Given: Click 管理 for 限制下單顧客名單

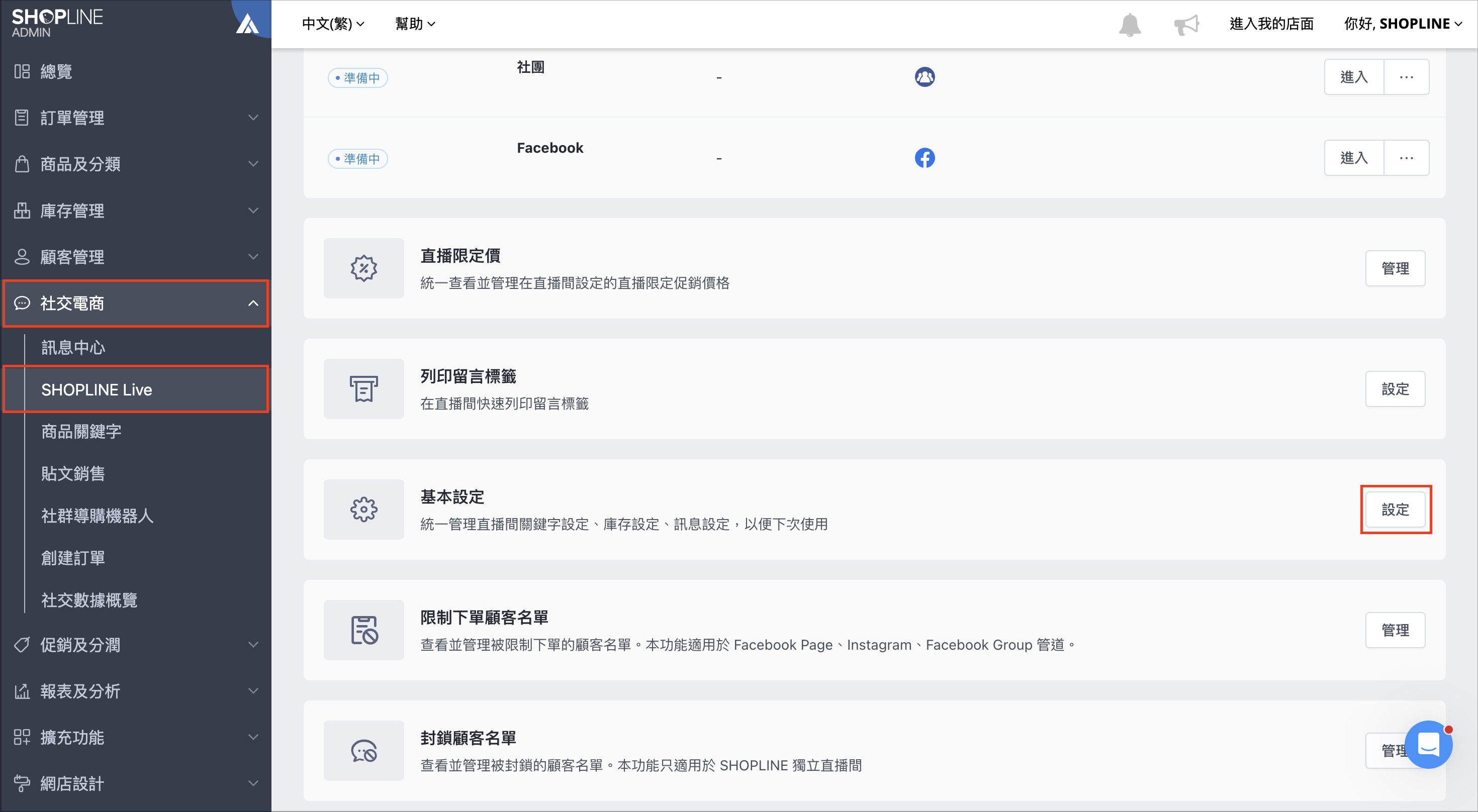Looking at the screenshot, I should 1395,630.
